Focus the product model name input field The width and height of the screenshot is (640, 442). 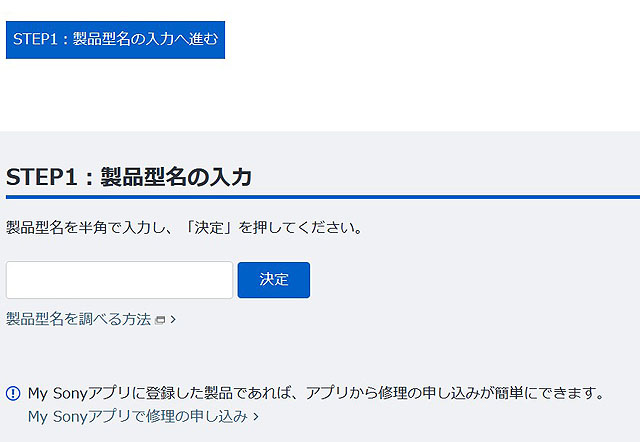click(119, 280)
